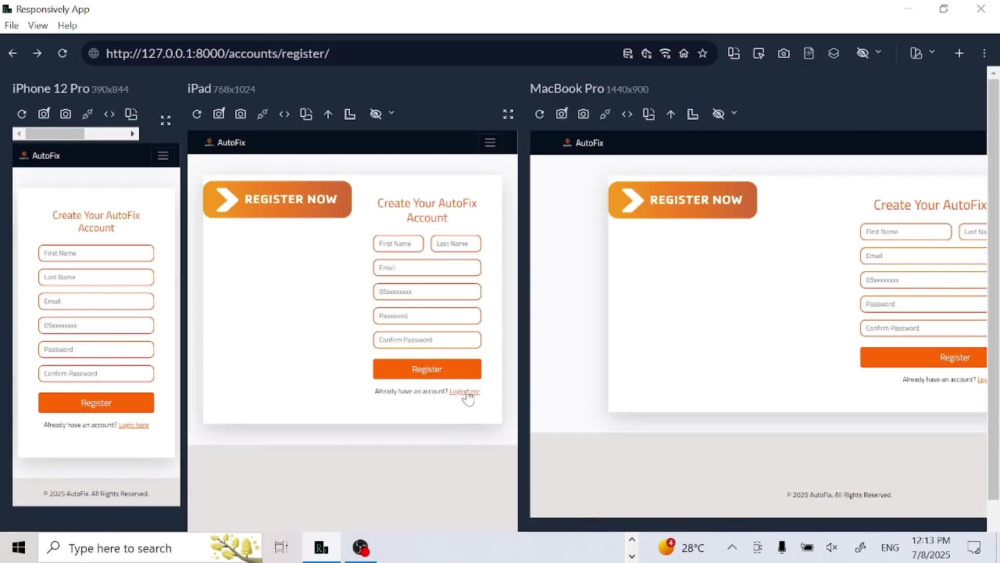Open devtools code icon for iPhone 12 Pro
This screenshot has height=563, width=1000.
point(109,114)
